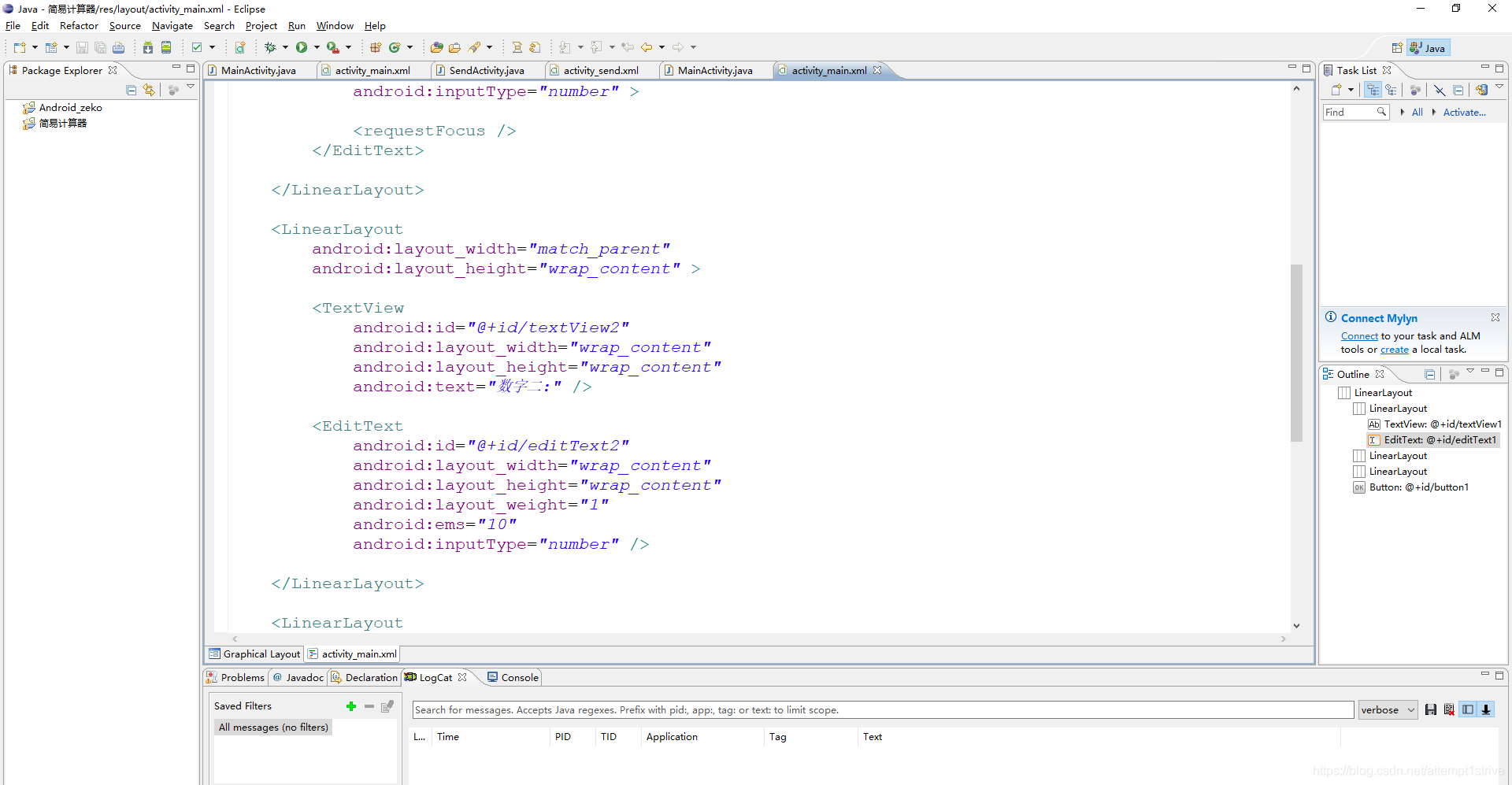The height and width of the screenshot is (785, 1512).
Task: Click the New file wizard icon
Action: point(19,47)
